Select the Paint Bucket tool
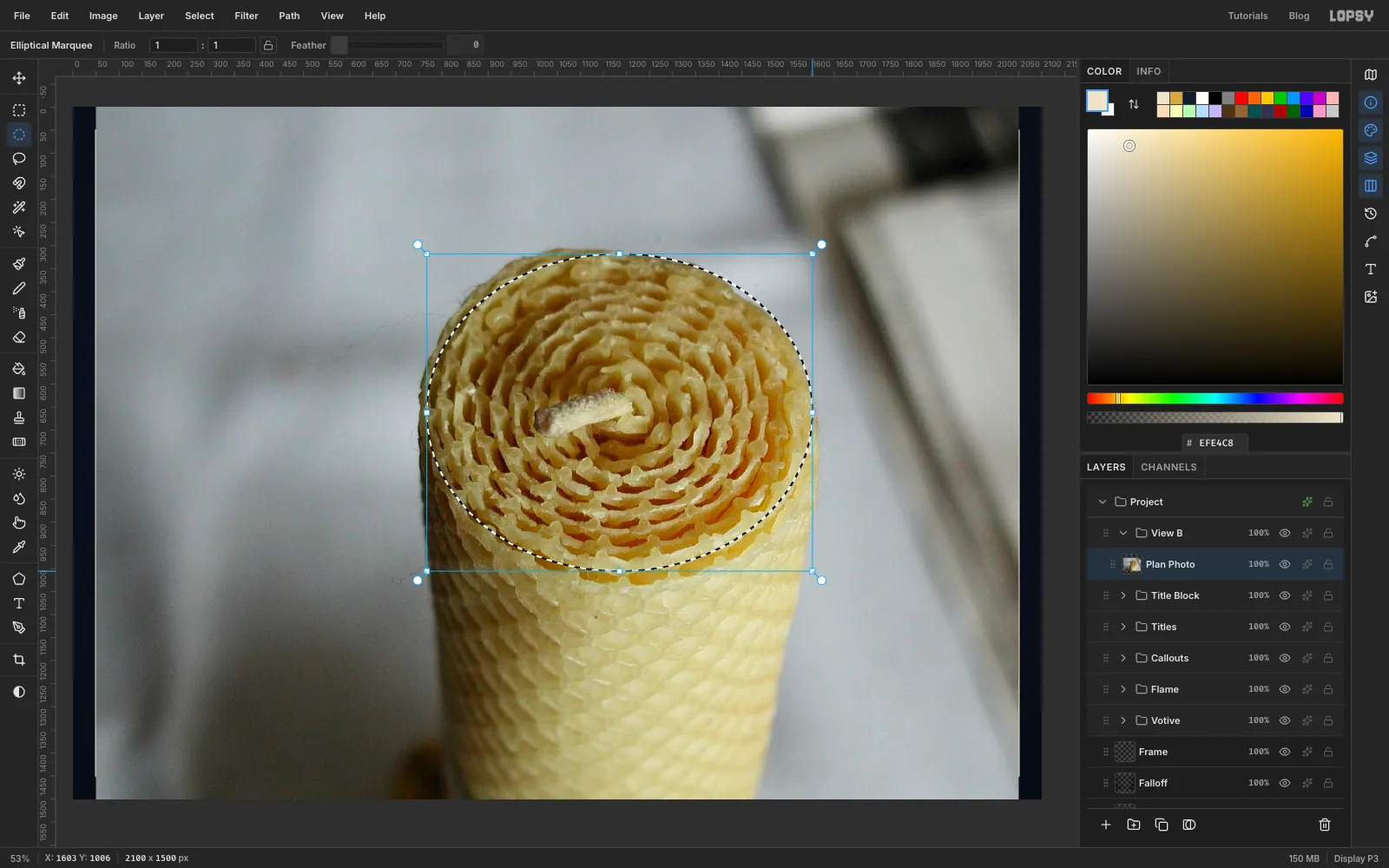1389x868 pixels. [19, 369]
